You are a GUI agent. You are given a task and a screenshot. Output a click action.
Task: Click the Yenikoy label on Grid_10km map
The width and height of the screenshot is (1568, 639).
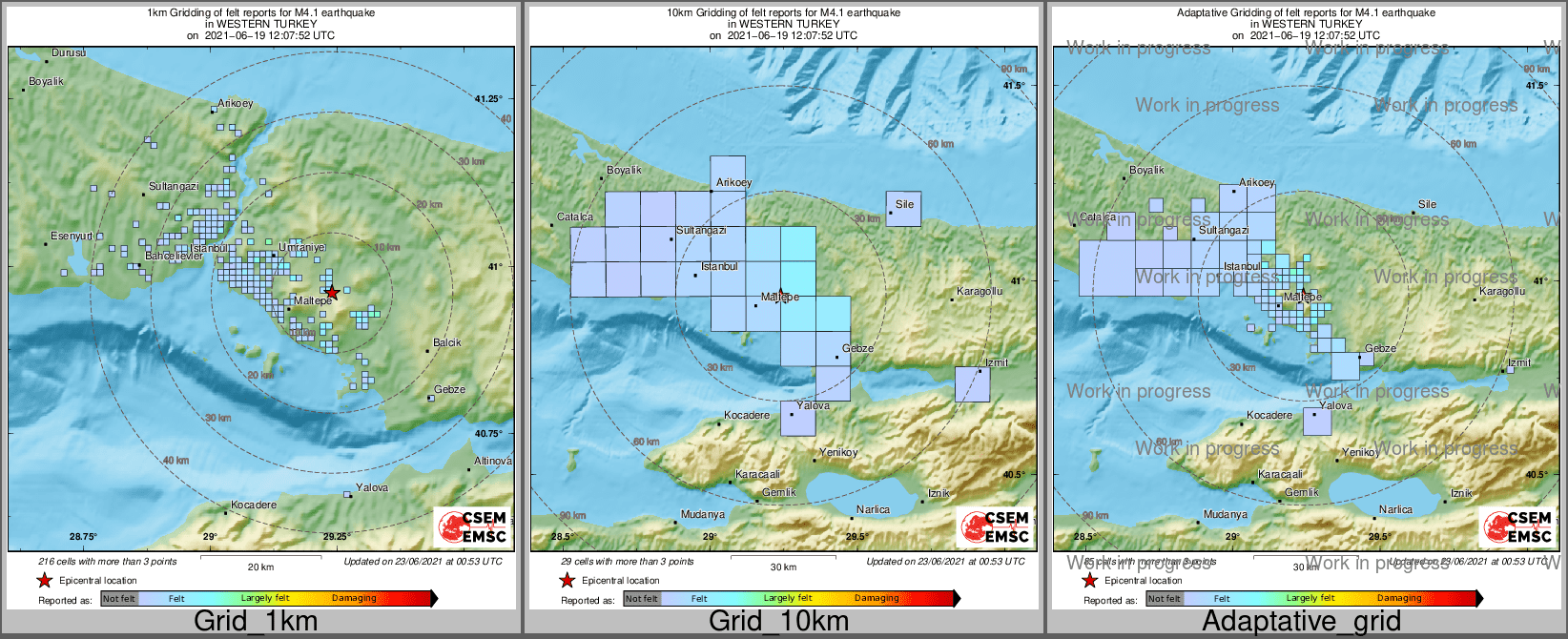(838, 452)
